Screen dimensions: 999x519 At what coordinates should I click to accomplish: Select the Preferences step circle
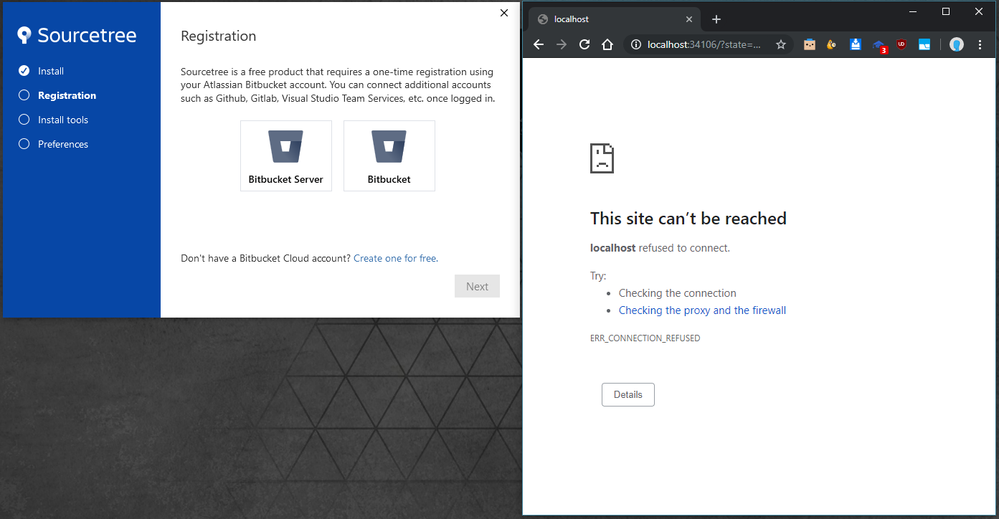click(x=24, y=144)
